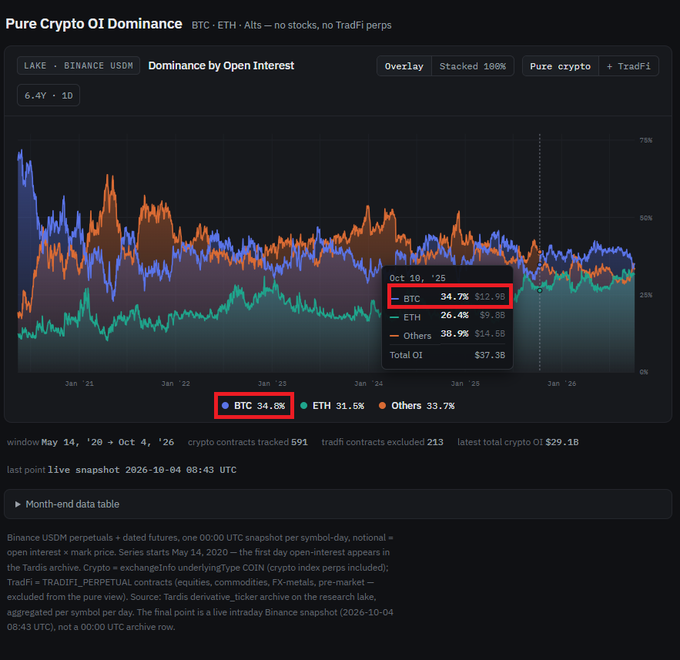The height and width of the screenshot is (660, 680).
Task: Toggle the ETH series in legend
Action: (x=332, y=406)
